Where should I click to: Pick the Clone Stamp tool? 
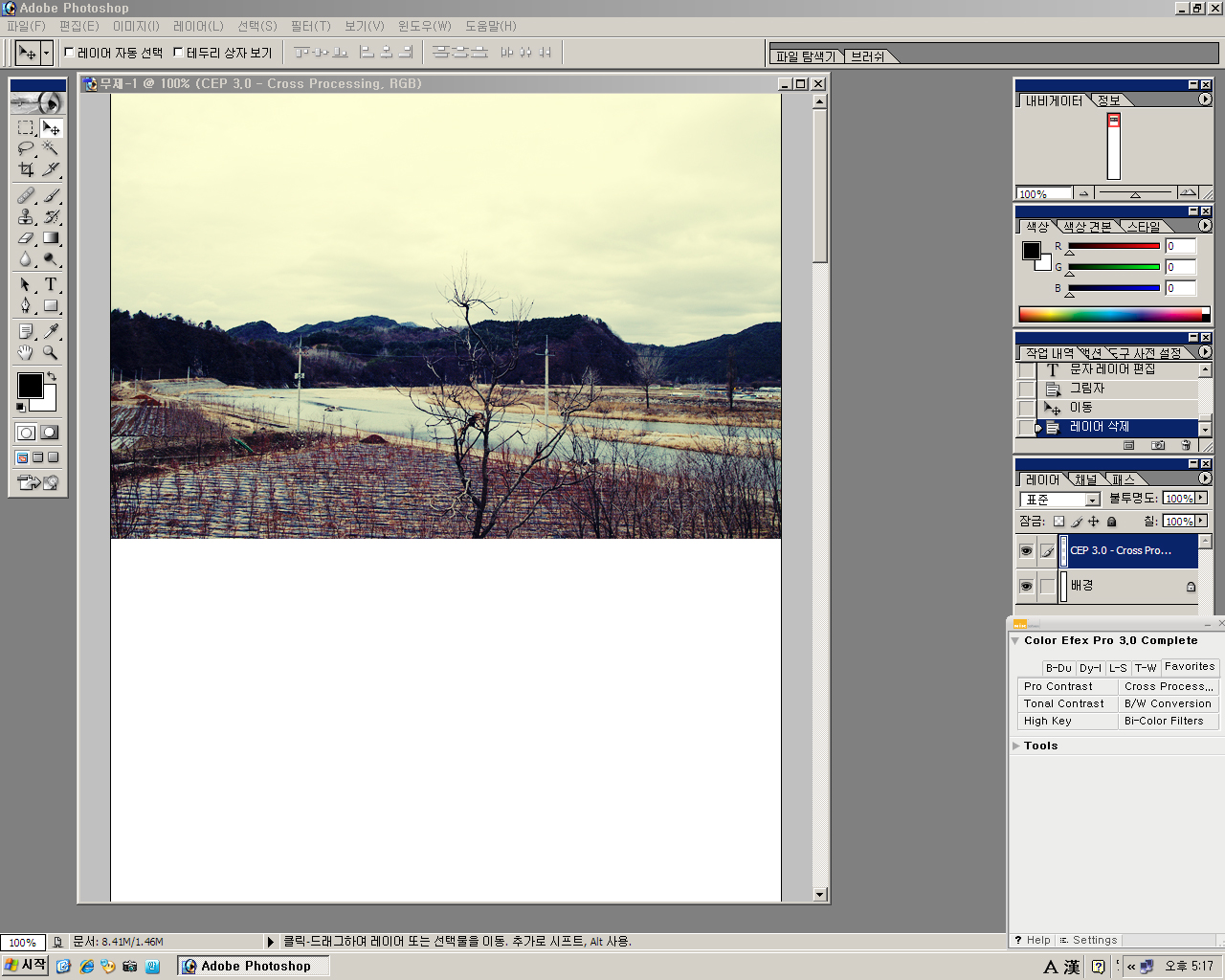[x=26, y=216]
